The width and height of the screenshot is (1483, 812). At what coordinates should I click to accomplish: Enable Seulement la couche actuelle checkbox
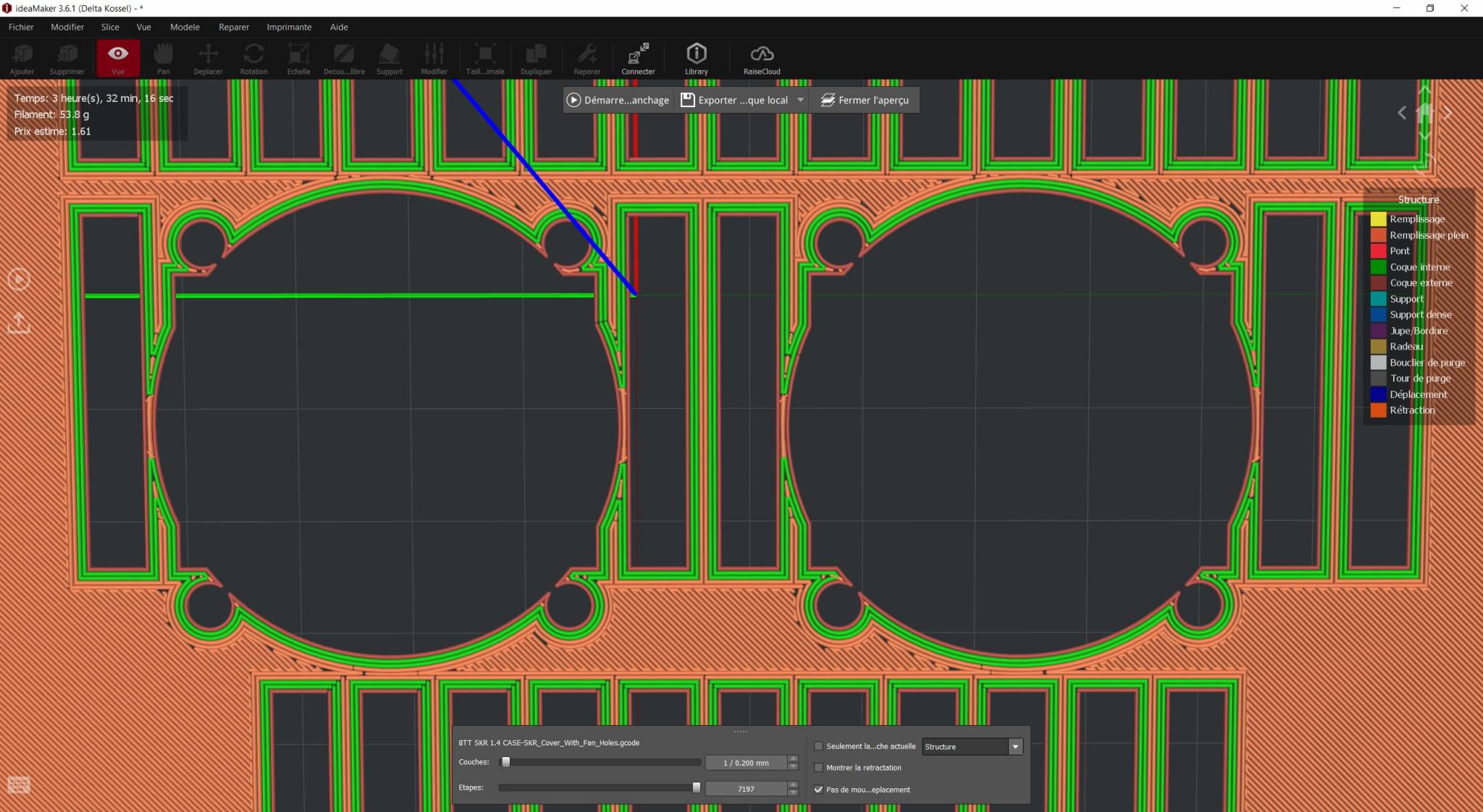(818, 746)
